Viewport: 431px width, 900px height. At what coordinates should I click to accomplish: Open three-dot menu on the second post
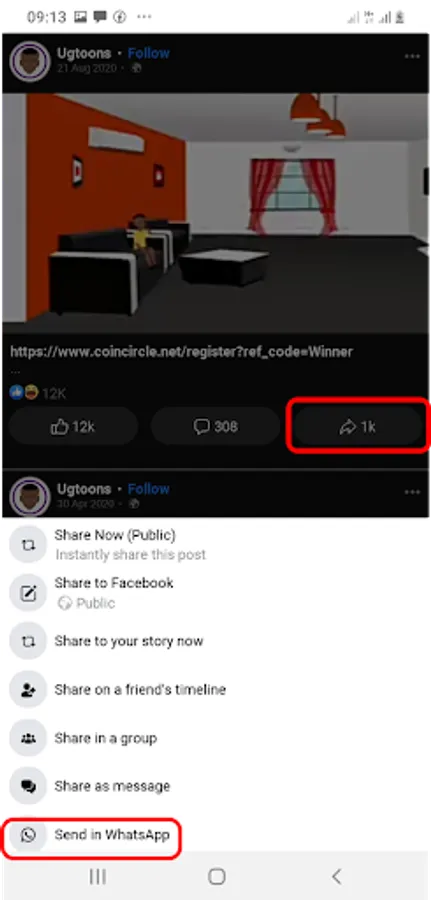(x=412, y=492)
